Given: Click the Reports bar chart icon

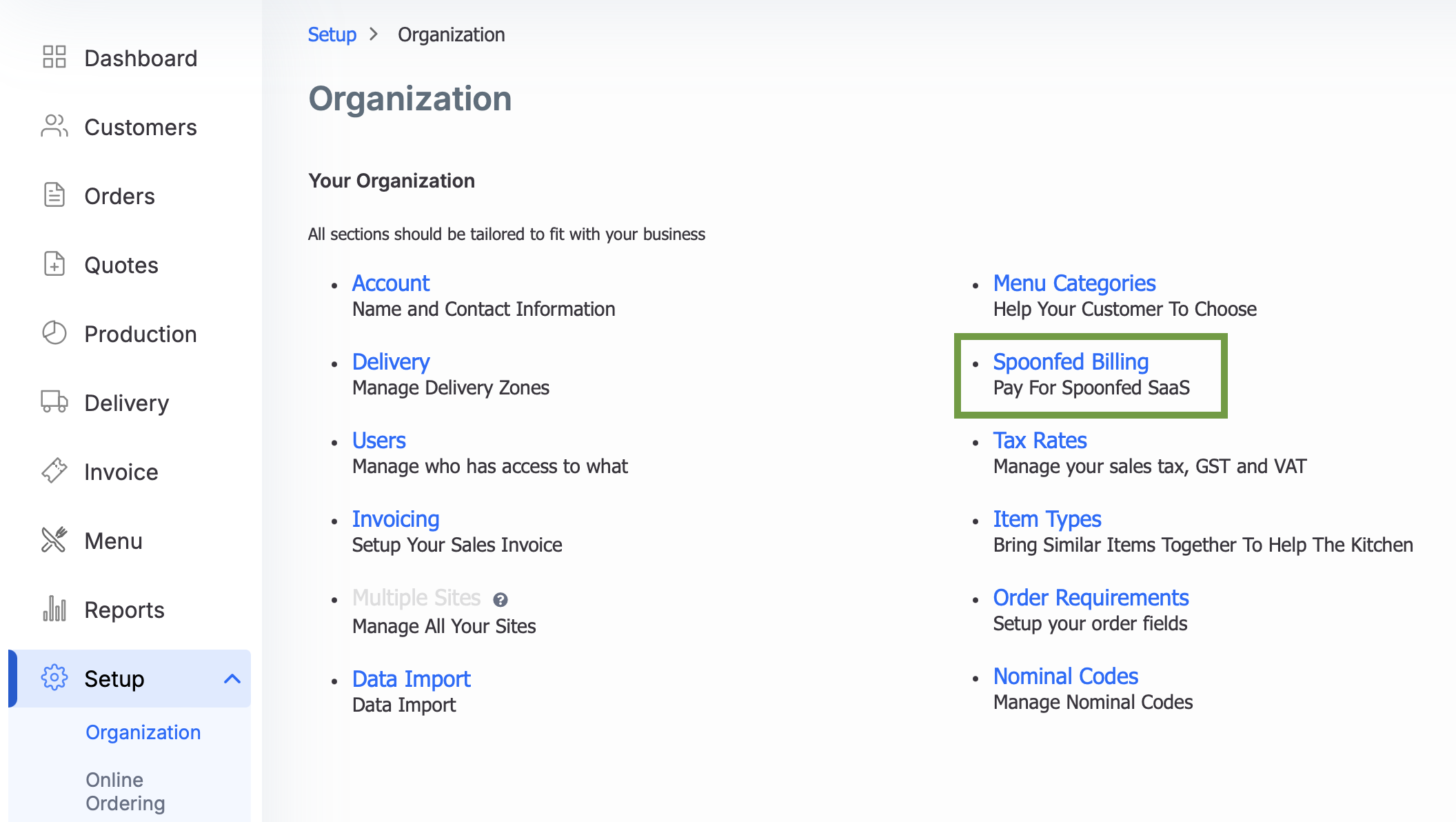Looking at the screenshot, I should click(54, 609).
